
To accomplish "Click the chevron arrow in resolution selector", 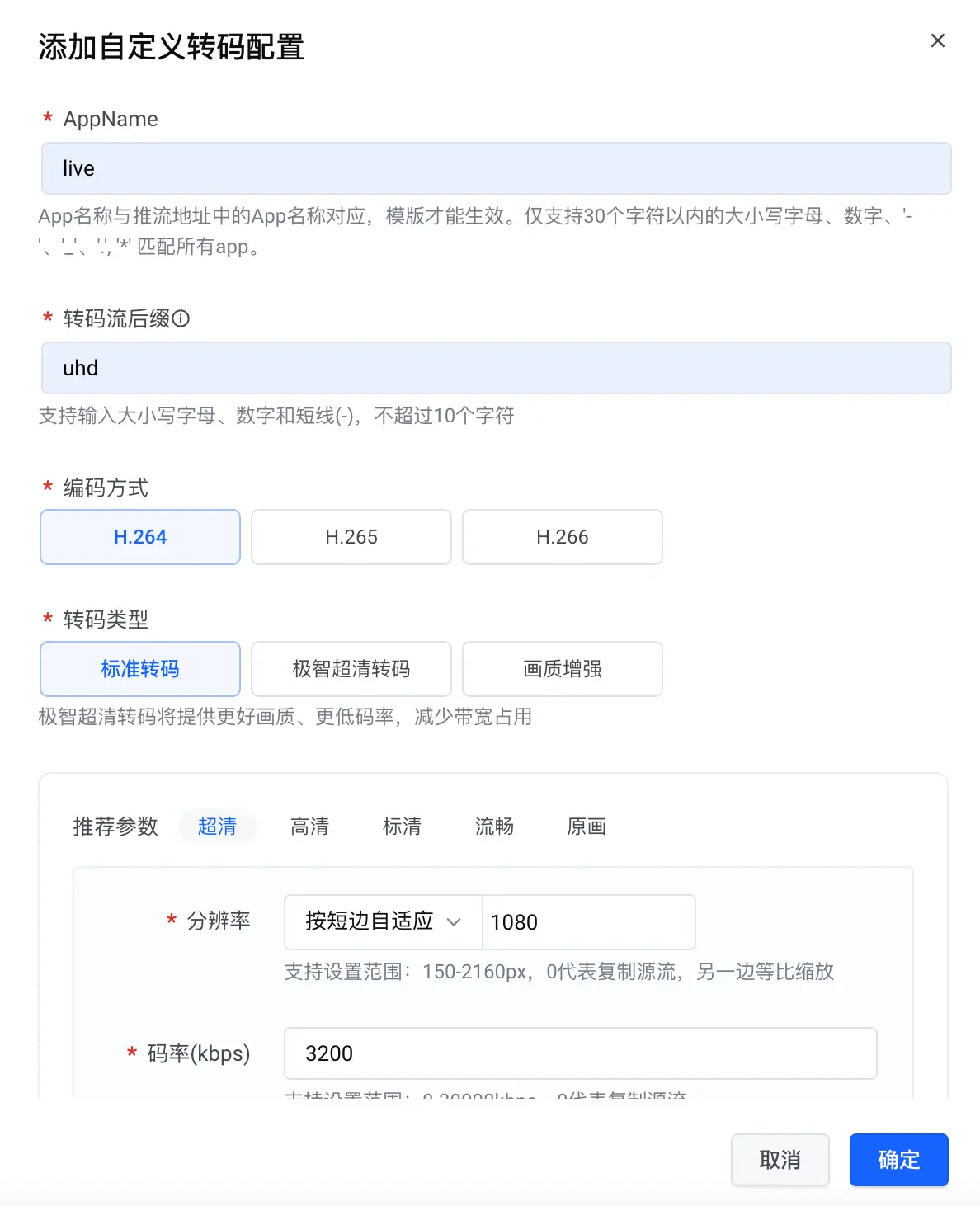I will click(454, 922).
